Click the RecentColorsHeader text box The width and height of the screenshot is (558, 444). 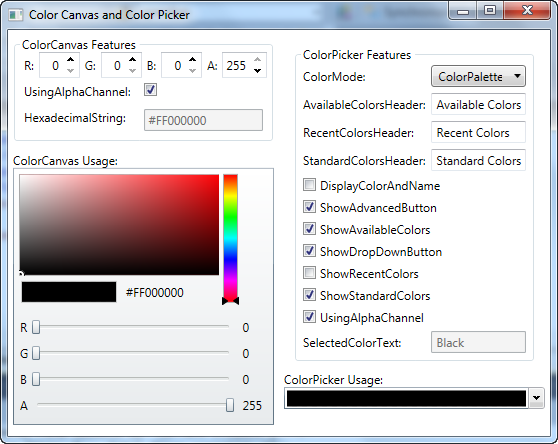[x=478, y=132]
